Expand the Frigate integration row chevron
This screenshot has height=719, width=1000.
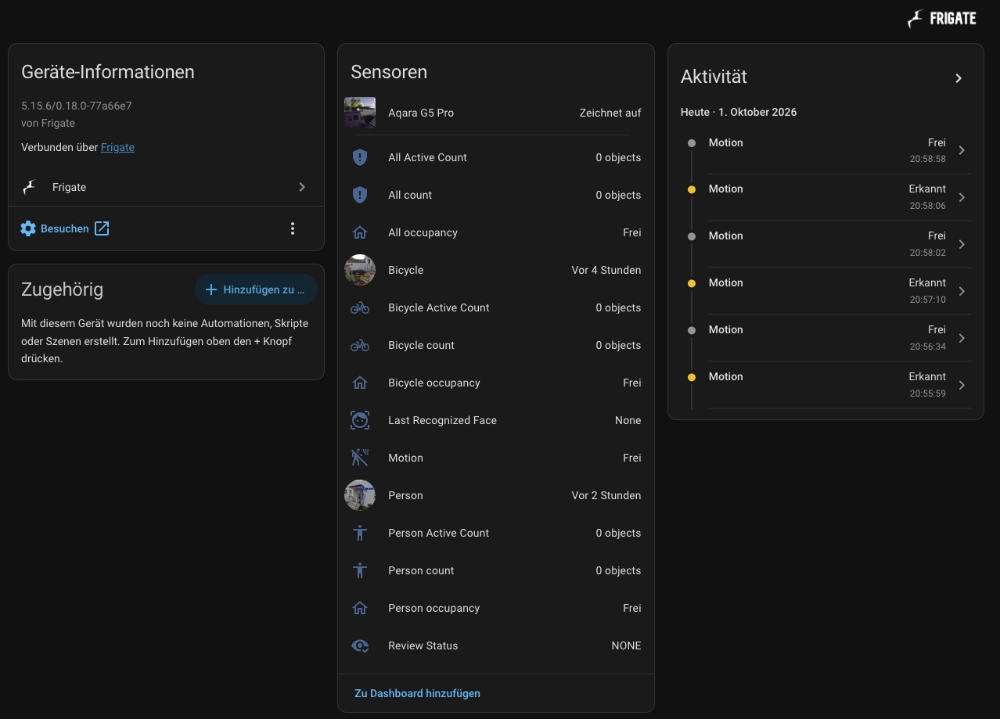(x=302, y=187)
